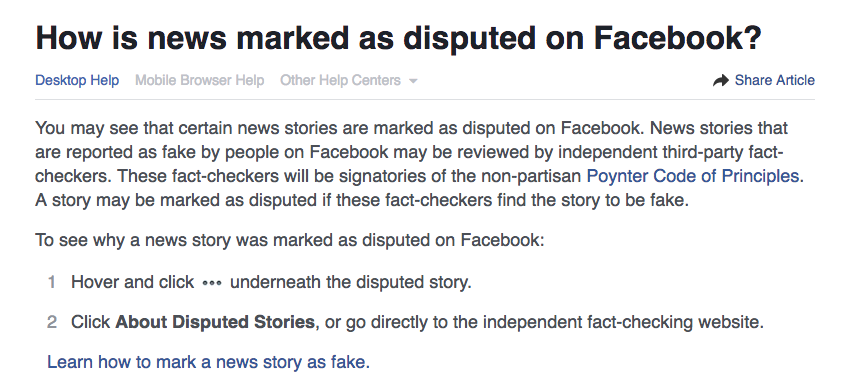Click 'underneath the disputed story' text
This screenshot has width=845, height=386.
point(351,282)
